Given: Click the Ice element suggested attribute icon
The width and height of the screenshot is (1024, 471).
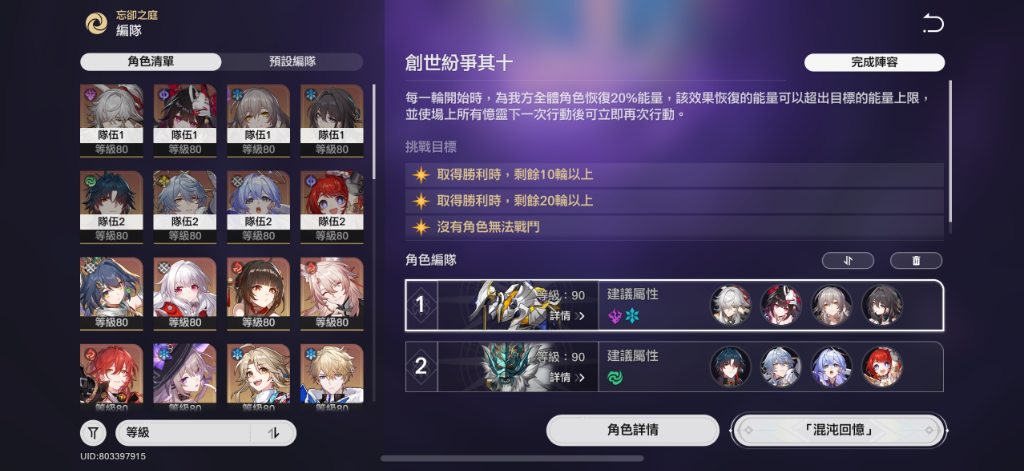Looking at the screenshot, I should 632,316.
